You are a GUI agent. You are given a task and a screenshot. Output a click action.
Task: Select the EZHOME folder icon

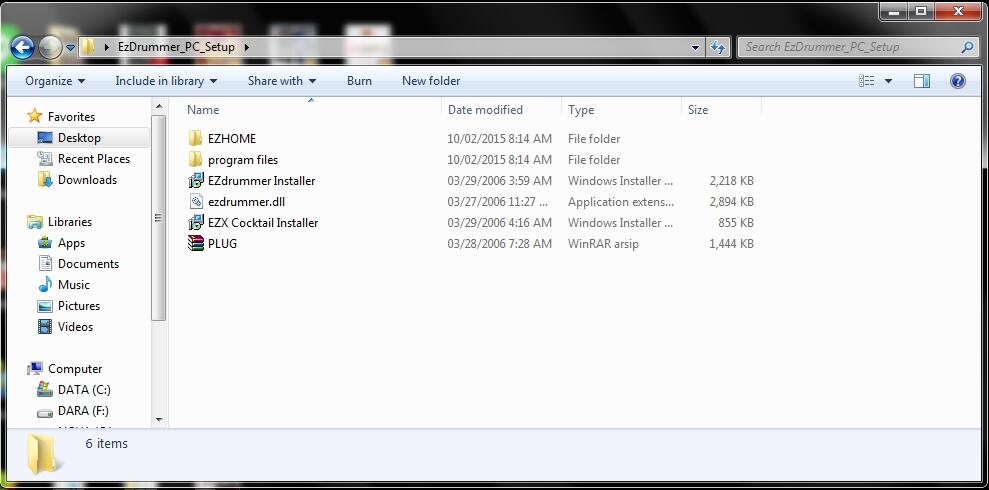tap(196, 139)
